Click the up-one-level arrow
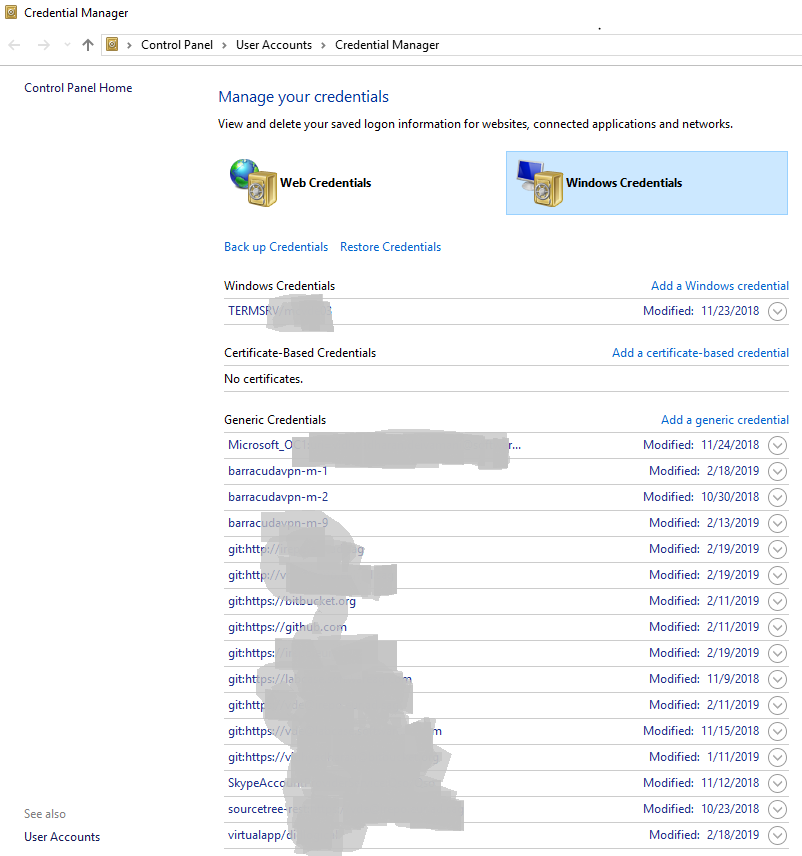 88,45
